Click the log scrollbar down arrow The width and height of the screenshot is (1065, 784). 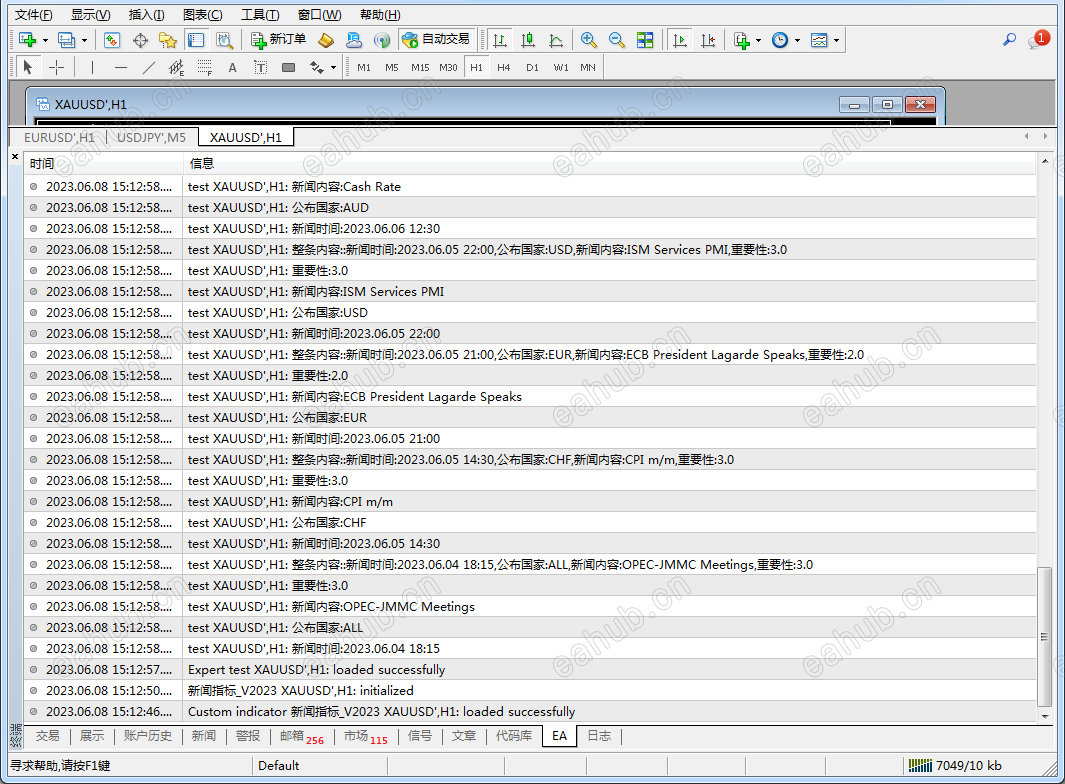[x=1045, y=716]
